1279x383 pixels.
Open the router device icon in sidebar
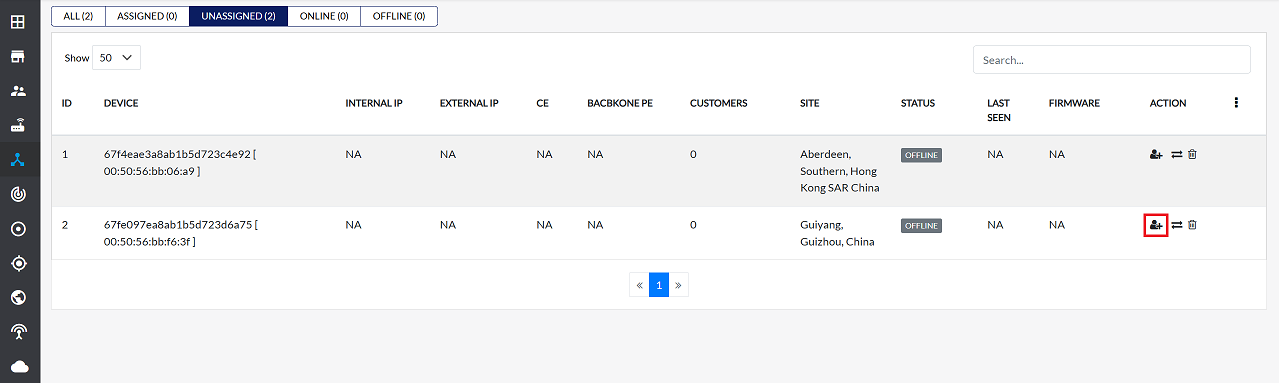(x=18, y=126)
